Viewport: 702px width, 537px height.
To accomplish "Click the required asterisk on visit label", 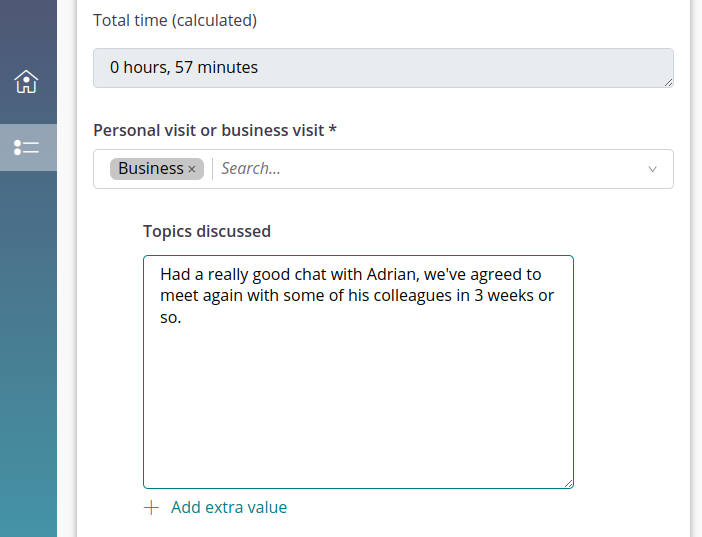I will 332,130.
